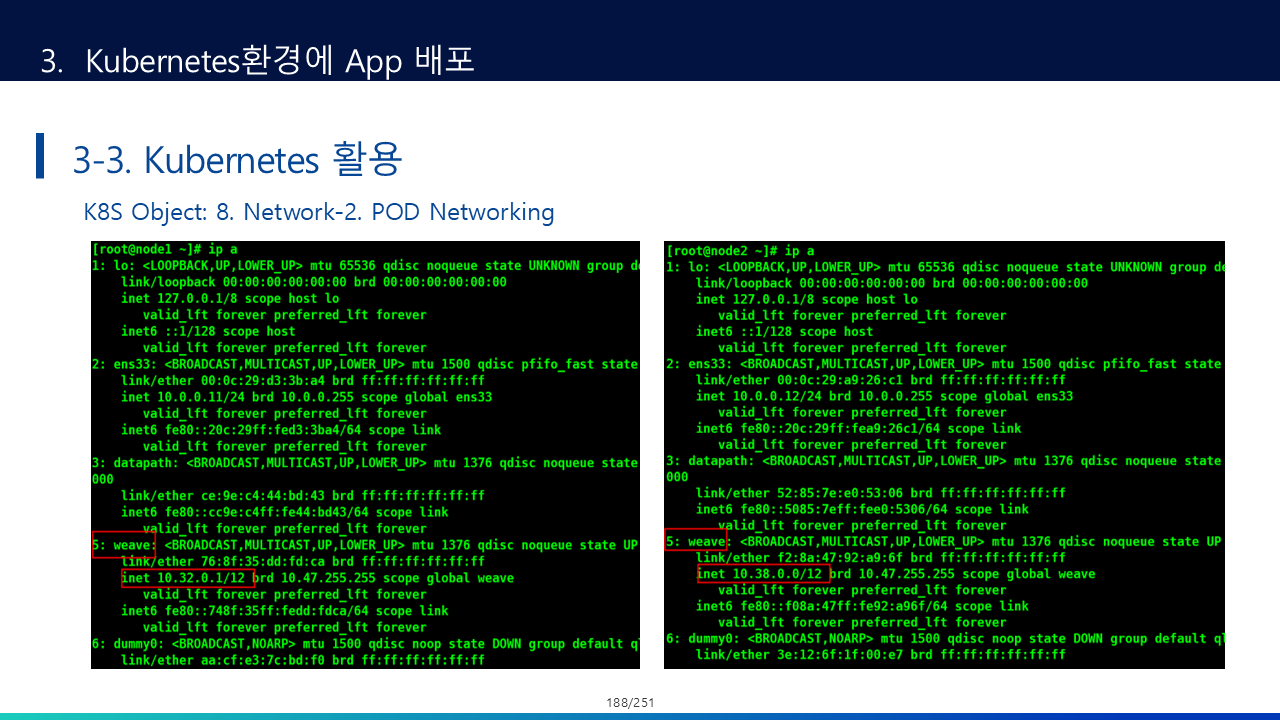The height and width of the screenshot is (720, 1280).
Task: Click '5: weave:' interface line in node1 terminal
Action: tap(365, 545)
